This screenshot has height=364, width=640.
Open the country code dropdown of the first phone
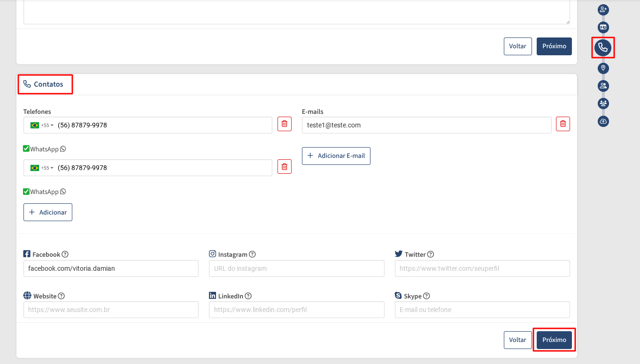point(42,125)
